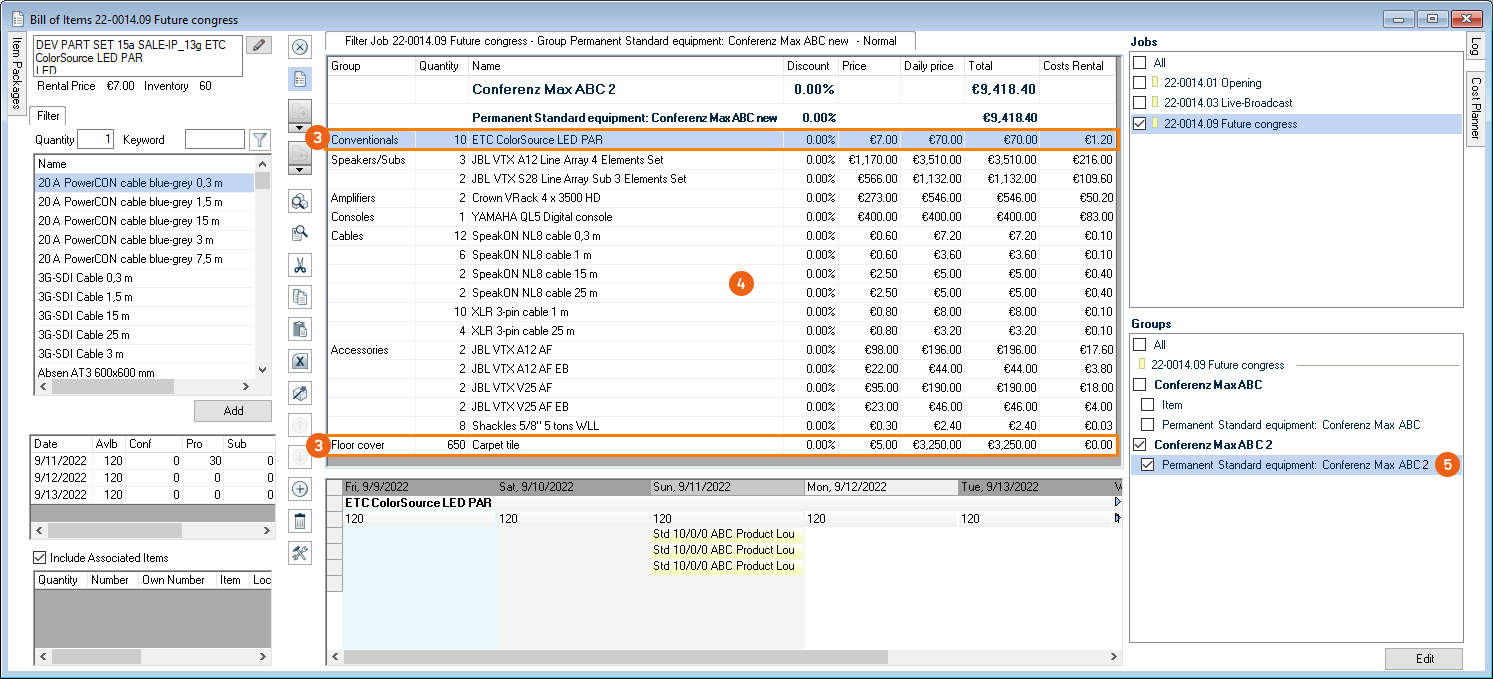Viewport: 1493px width, 679px height.
Task: Click the Excel export icon
Action: [299, 361]
